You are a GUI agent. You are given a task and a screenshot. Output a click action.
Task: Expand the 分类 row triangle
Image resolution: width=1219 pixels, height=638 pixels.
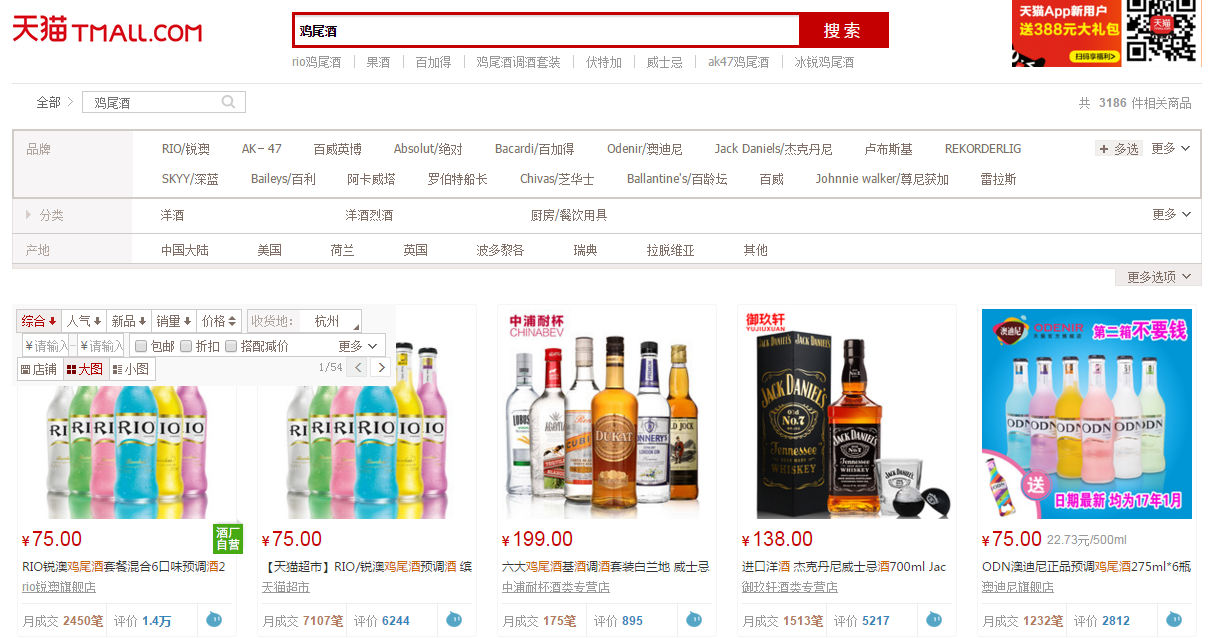29,215
